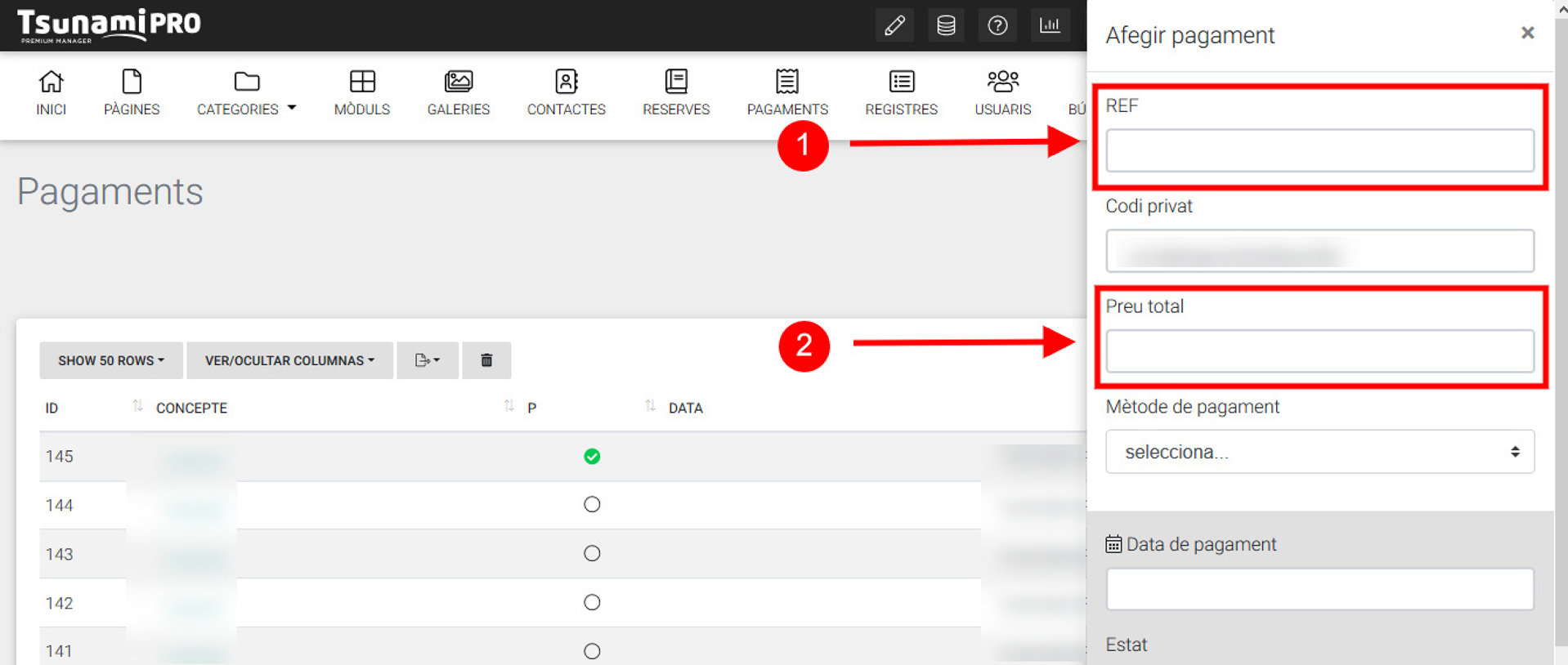Click the REF input field

1319,150
